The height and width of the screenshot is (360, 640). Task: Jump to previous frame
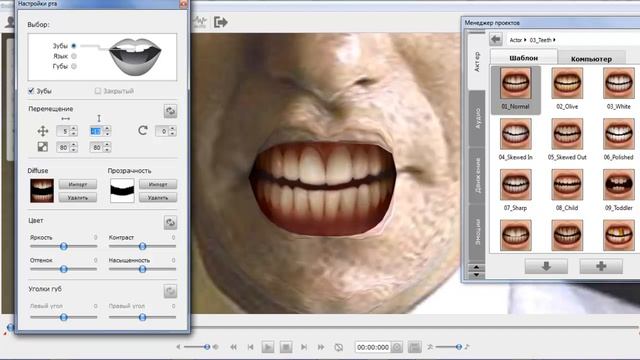[251, 347]
